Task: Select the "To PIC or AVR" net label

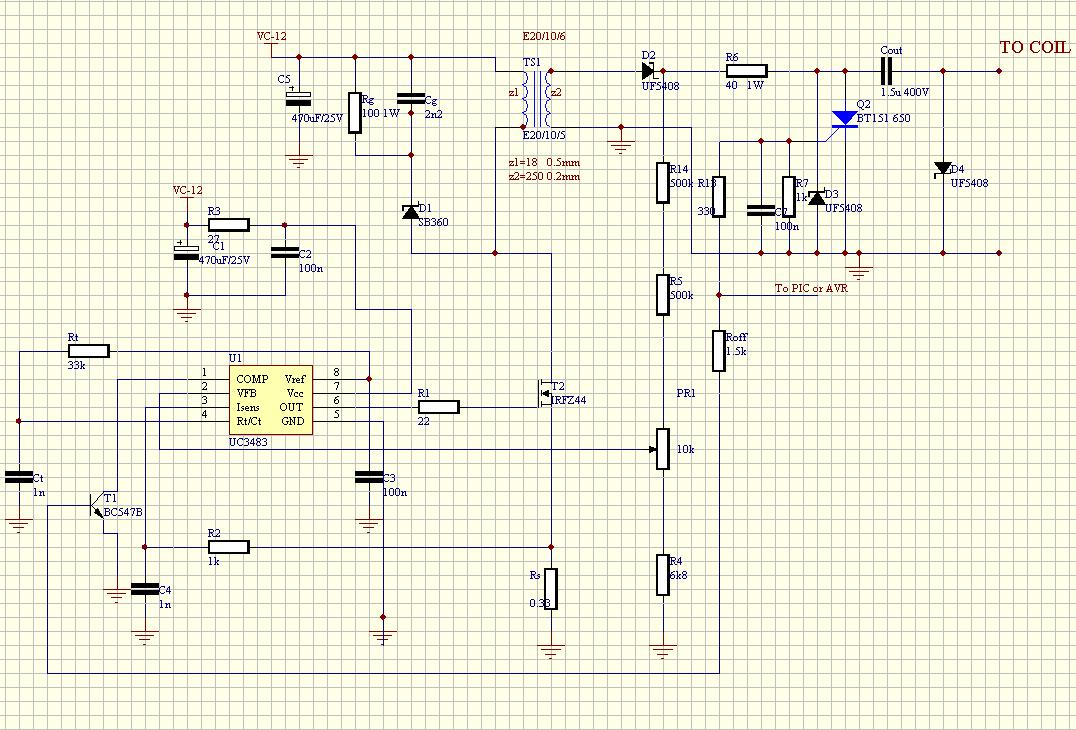Action: 811,288
